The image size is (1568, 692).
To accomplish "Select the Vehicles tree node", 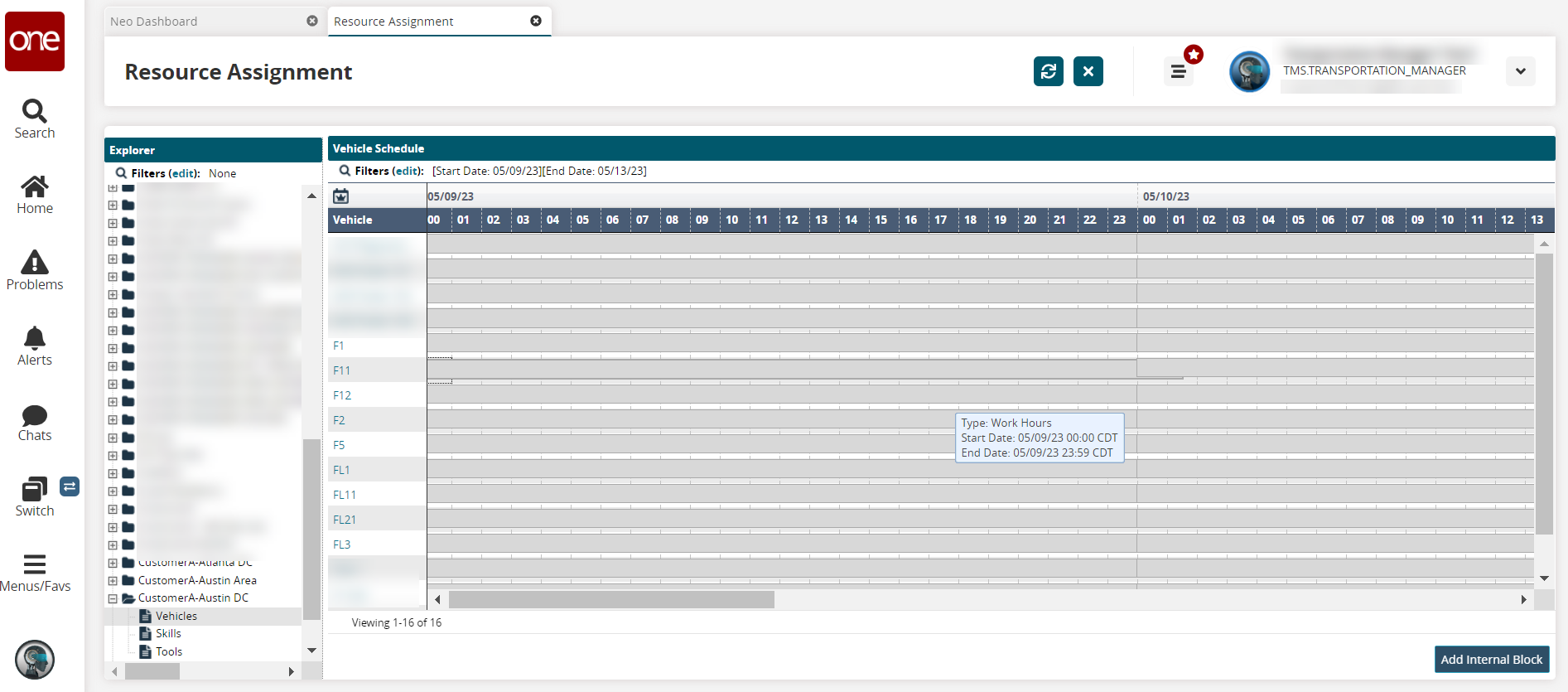I will tap(176, 617).
